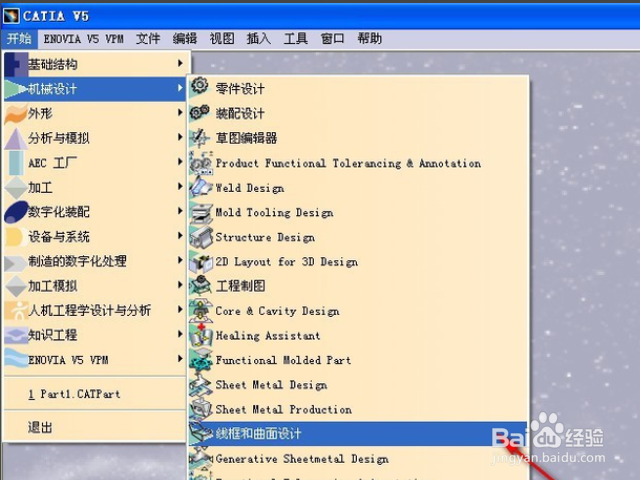The height and width of the screenshot is (480, 640).
Task: Click the 设备与系统 yellow icon
Action: (x=15, y=237)
